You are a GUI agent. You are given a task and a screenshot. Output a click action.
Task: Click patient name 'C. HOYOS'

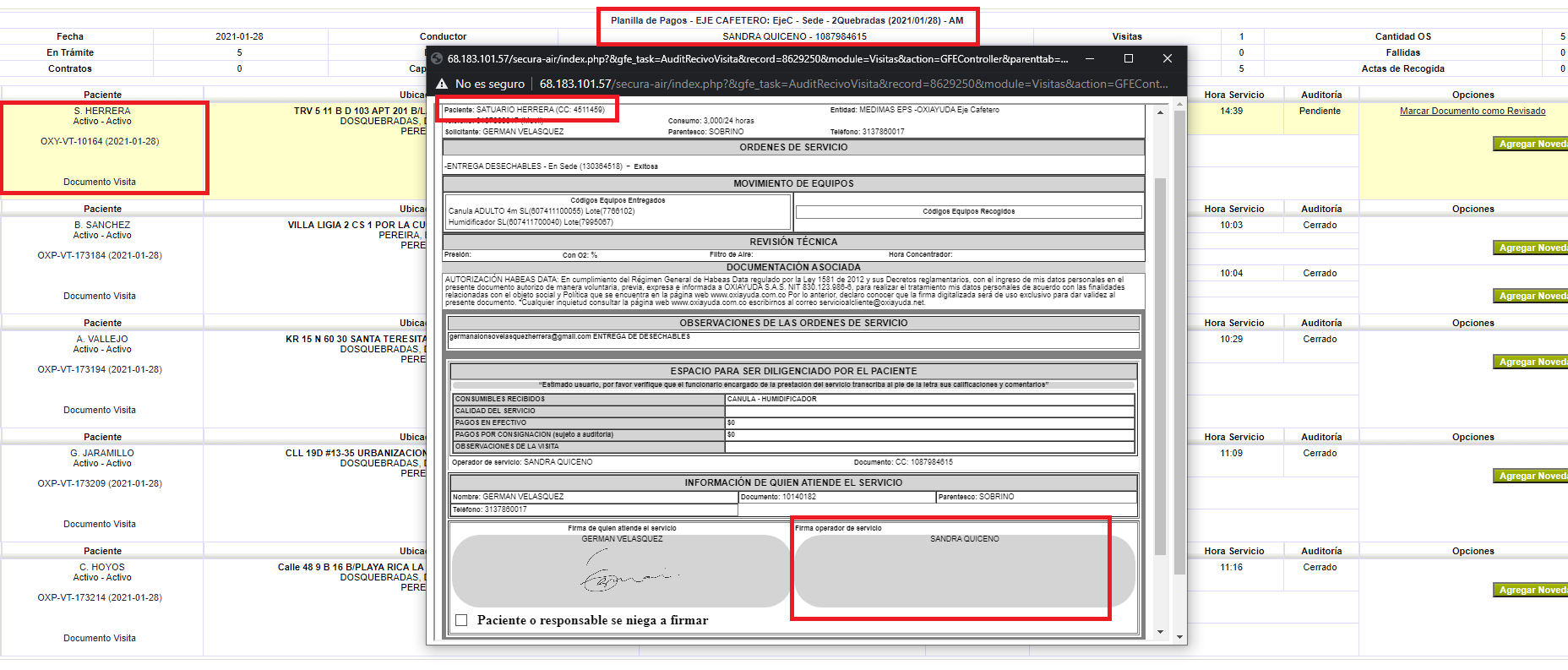click(x=102, y=567)
